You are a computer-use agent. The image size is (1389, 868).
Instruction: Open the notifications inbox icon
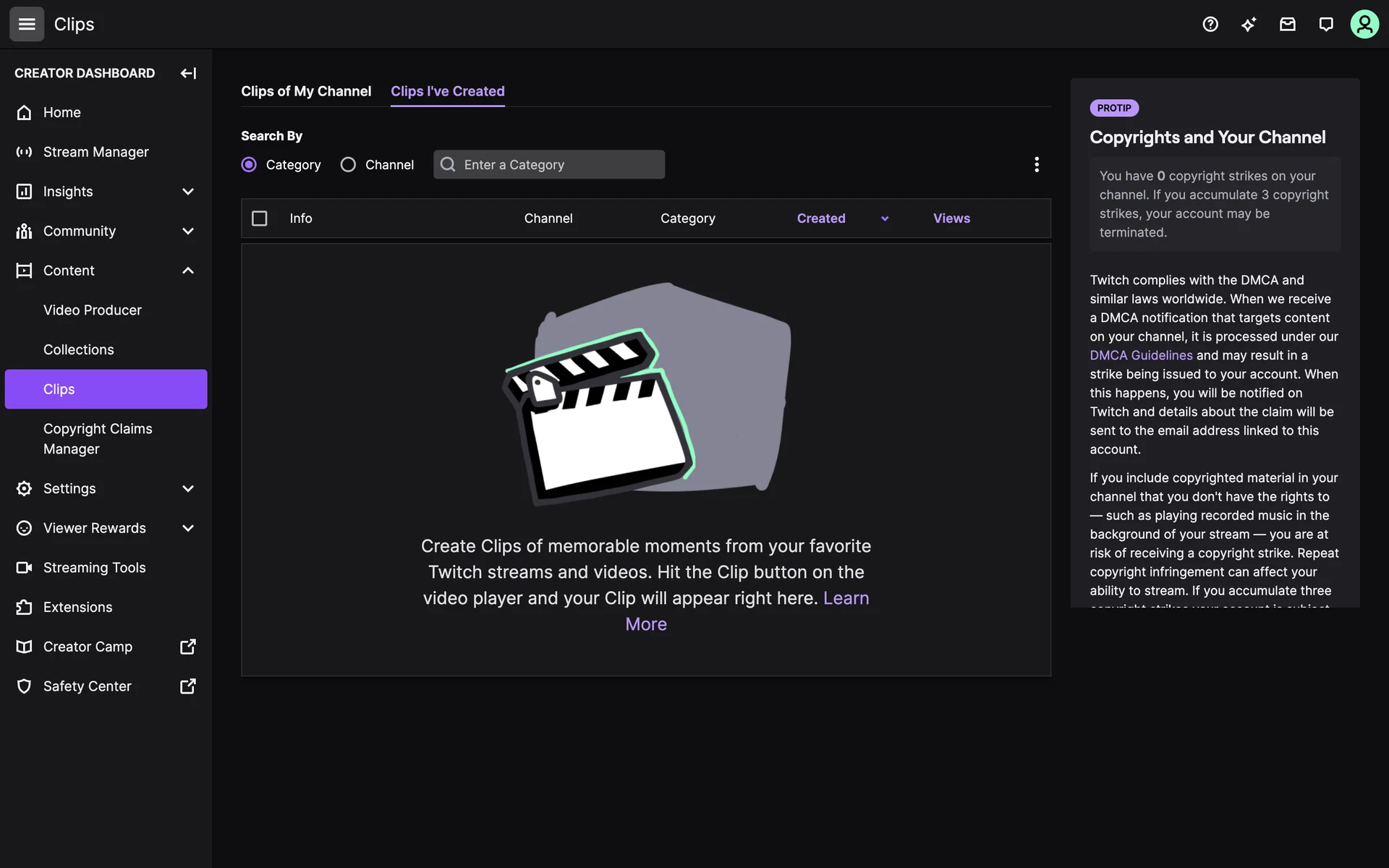(x=1287, y=25)
